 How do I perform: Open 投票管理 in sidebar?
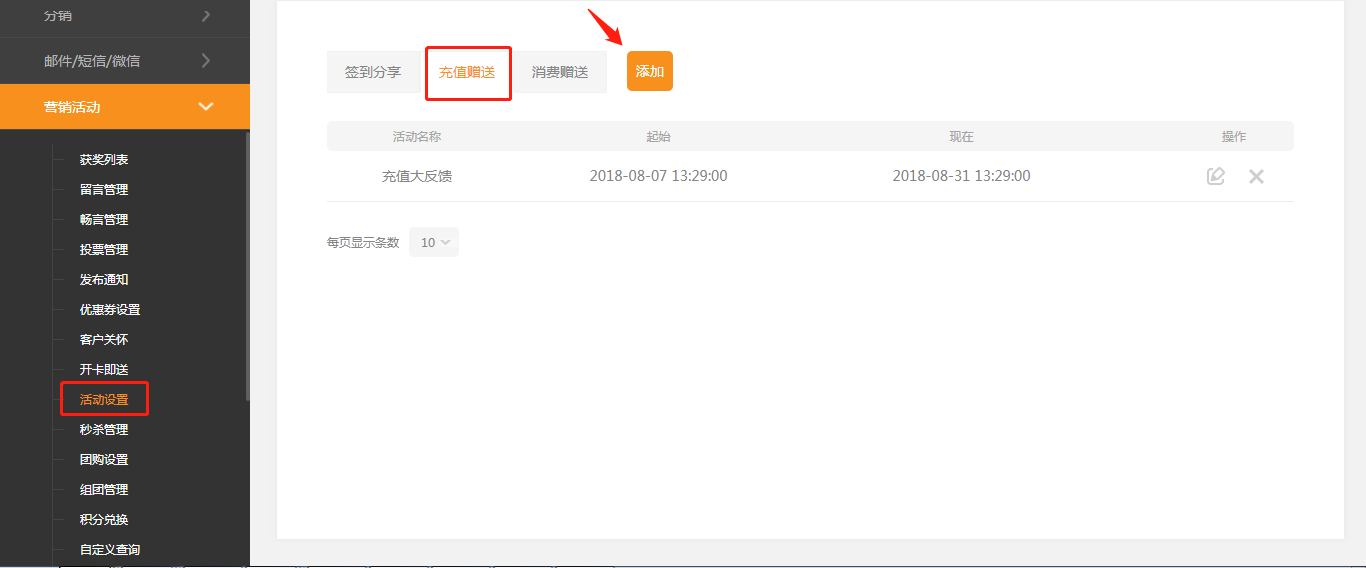104,250
